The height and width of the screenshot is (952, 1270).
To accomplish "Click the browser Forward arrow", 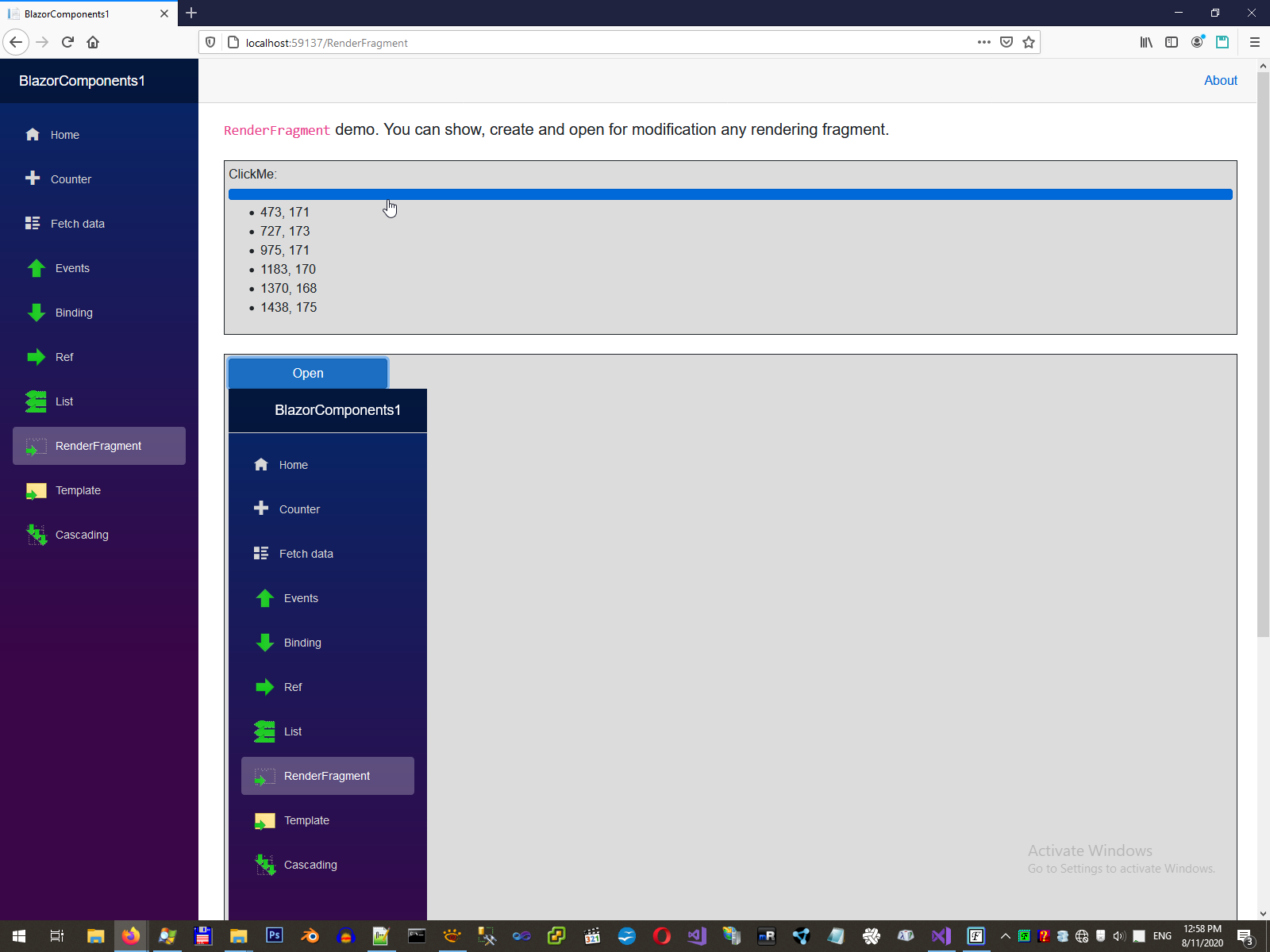I will click(42, 42).
